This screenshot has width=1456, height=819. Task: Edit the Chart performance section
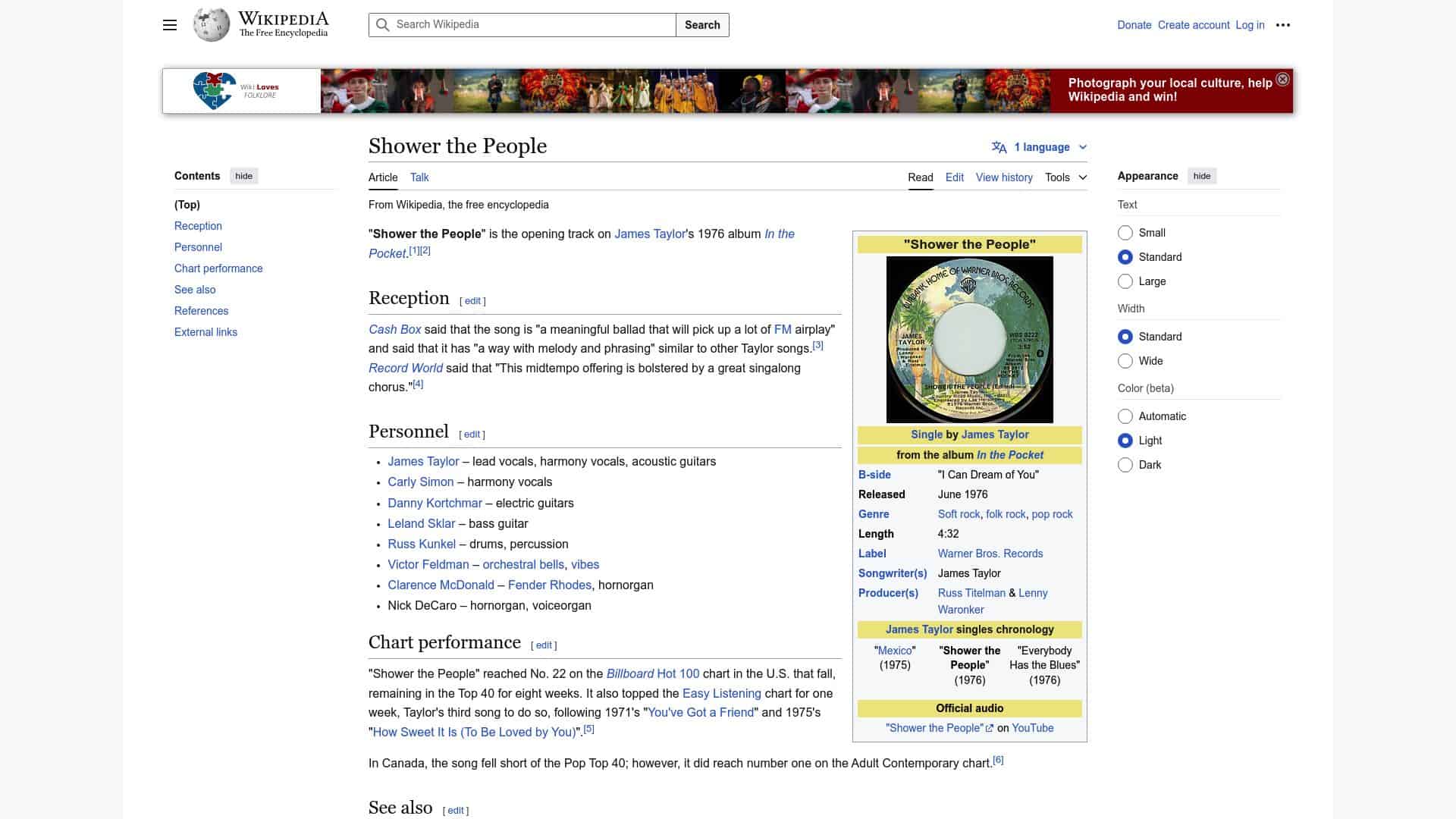click(544, 645)
